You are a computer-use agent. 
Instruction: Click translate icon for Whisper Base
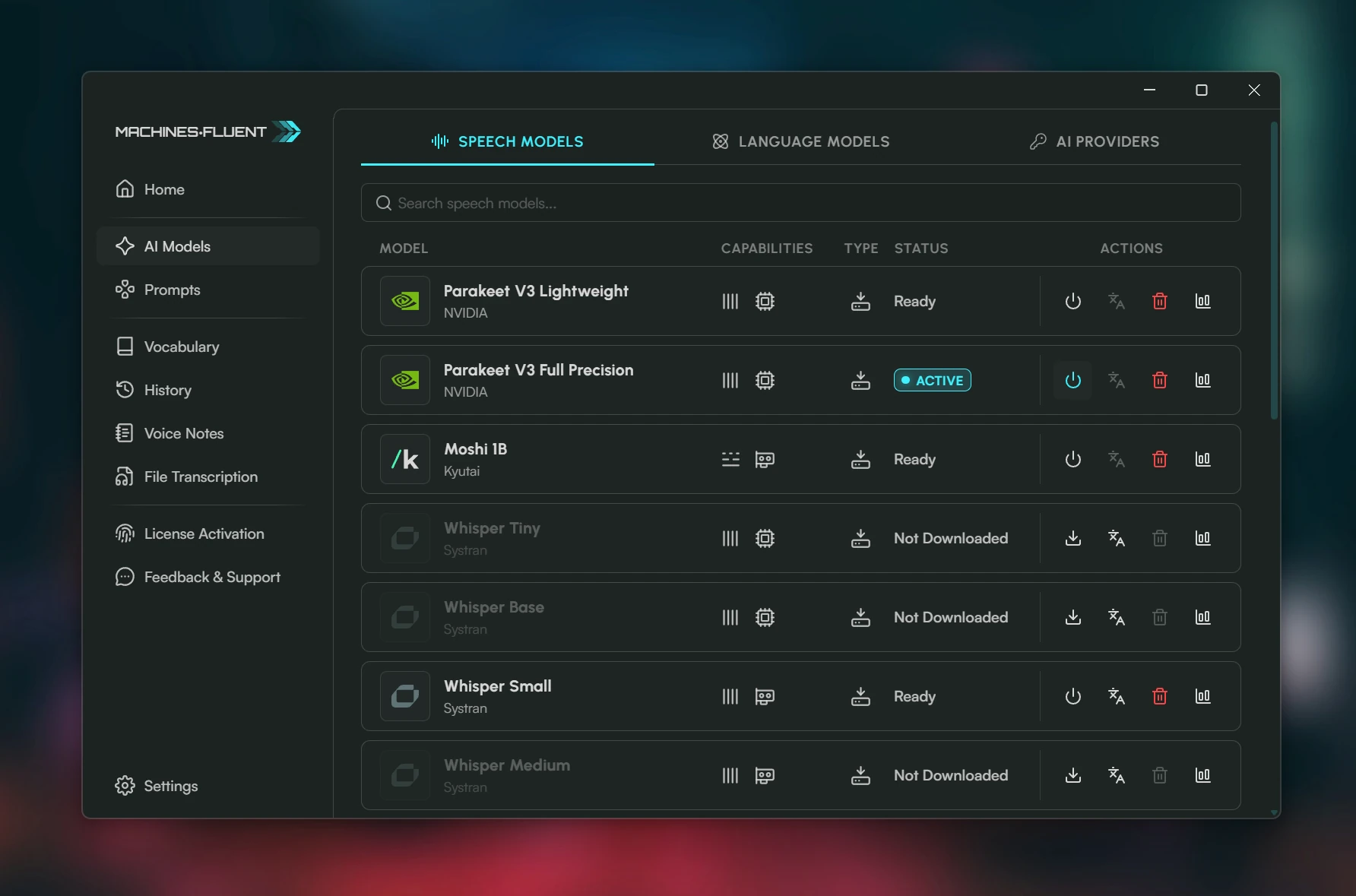(1116, 617)
